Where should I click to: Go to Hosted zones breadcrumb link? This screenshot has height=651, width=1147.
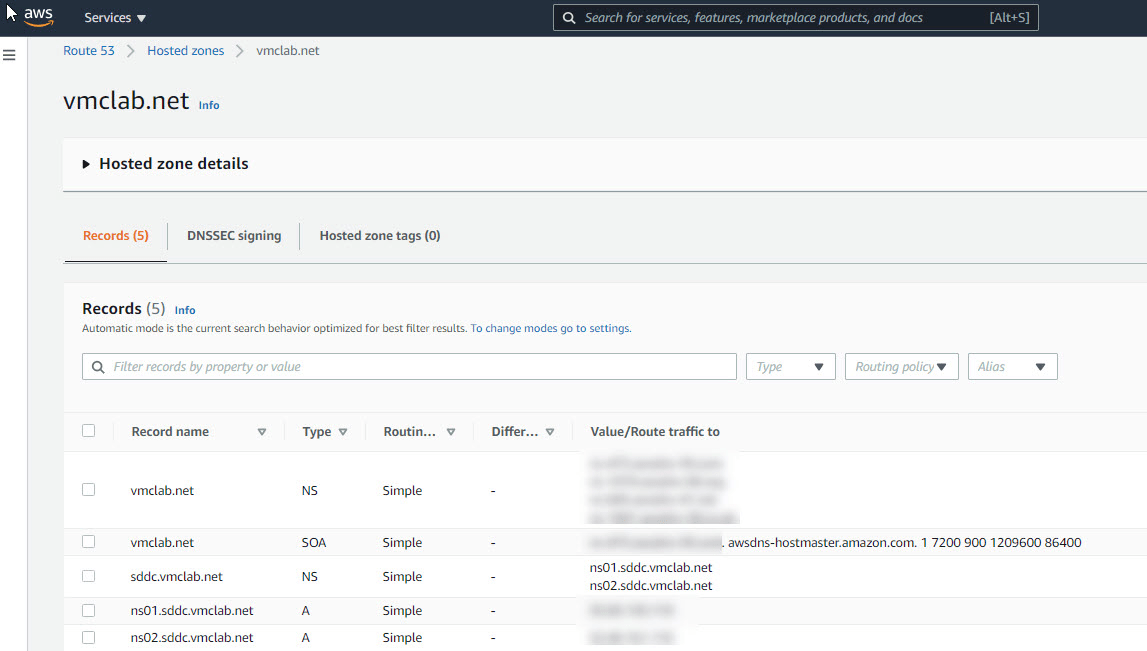[186, 50]
